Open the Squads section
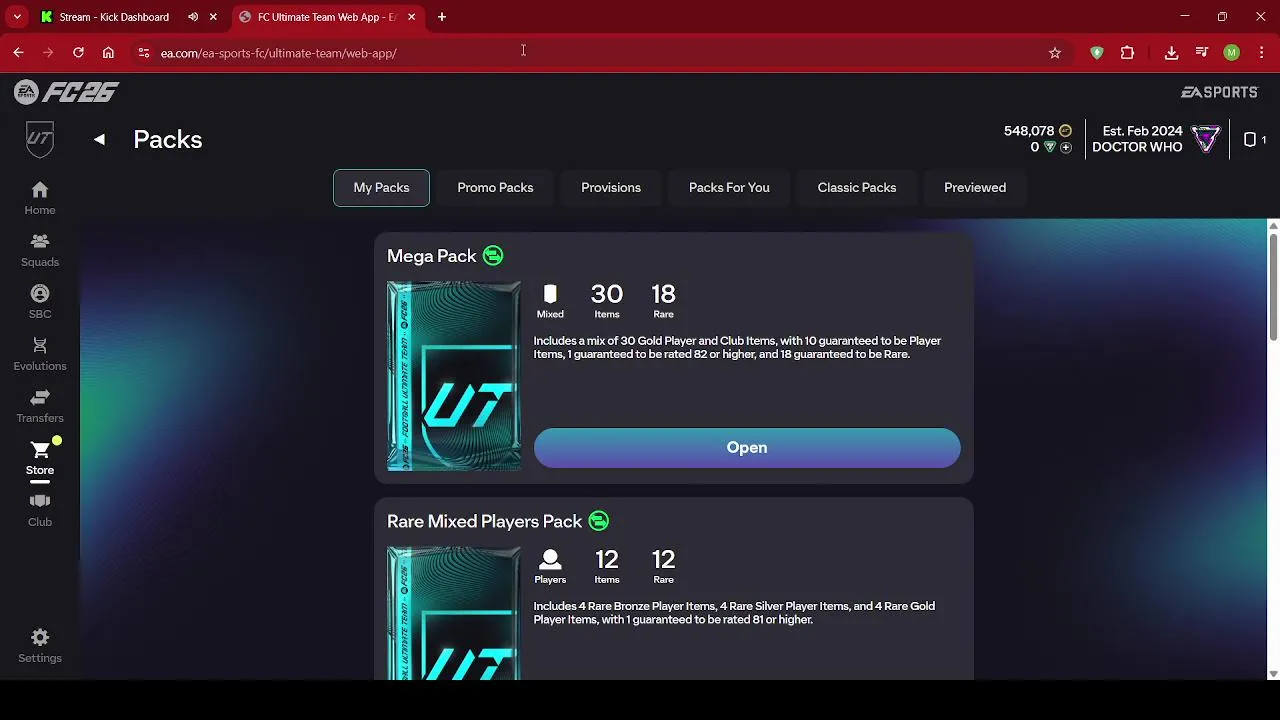The width and height of the screenshot is (1280, 720). [x=40, y=250]
